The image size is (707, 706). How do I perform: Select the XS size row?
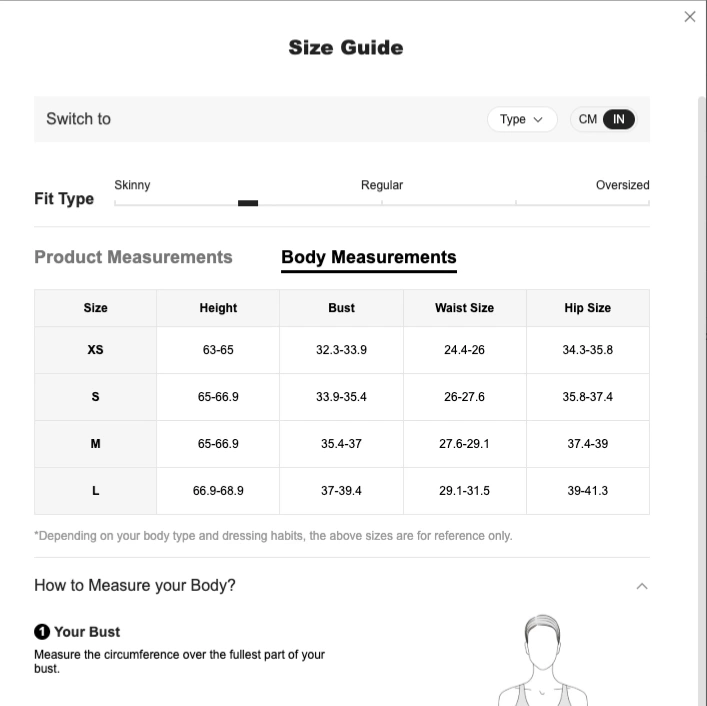pos(342,350)
